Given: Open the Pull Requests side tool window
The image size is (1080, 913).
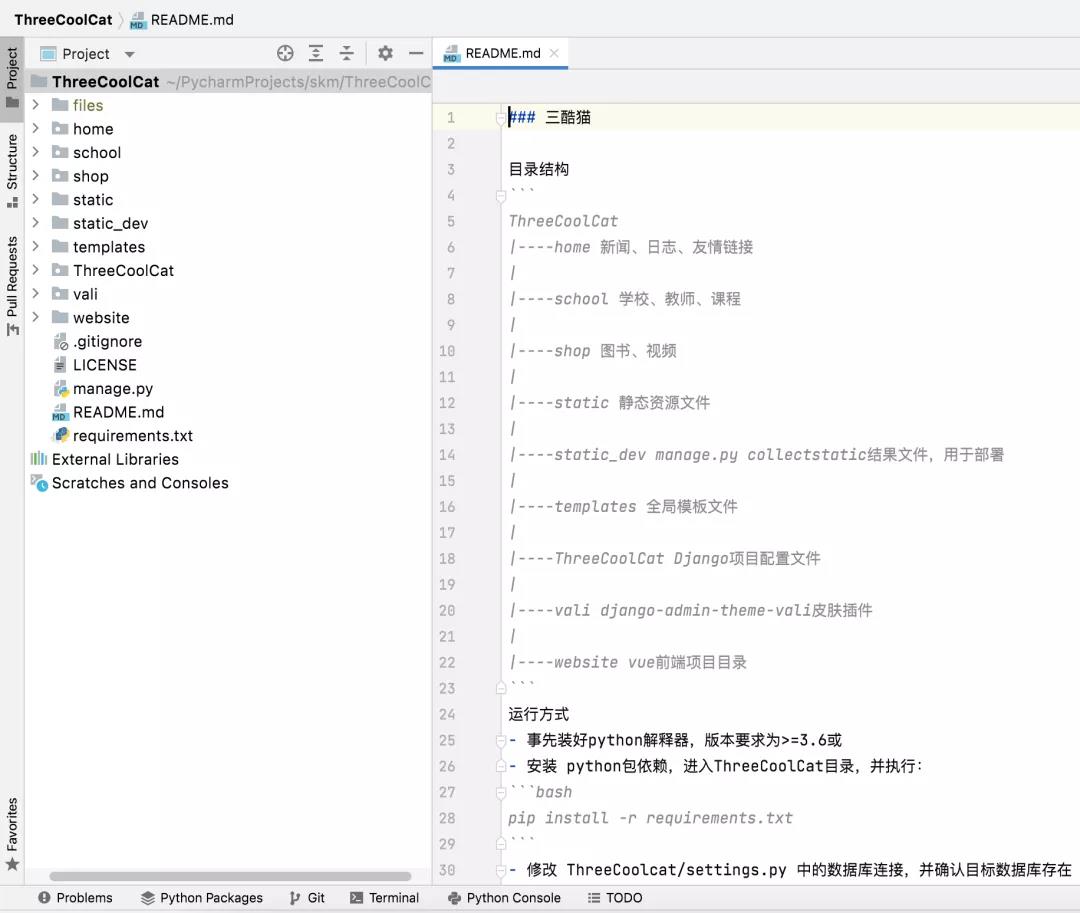Looking at the screenshot, I should [x=12, y=286].
